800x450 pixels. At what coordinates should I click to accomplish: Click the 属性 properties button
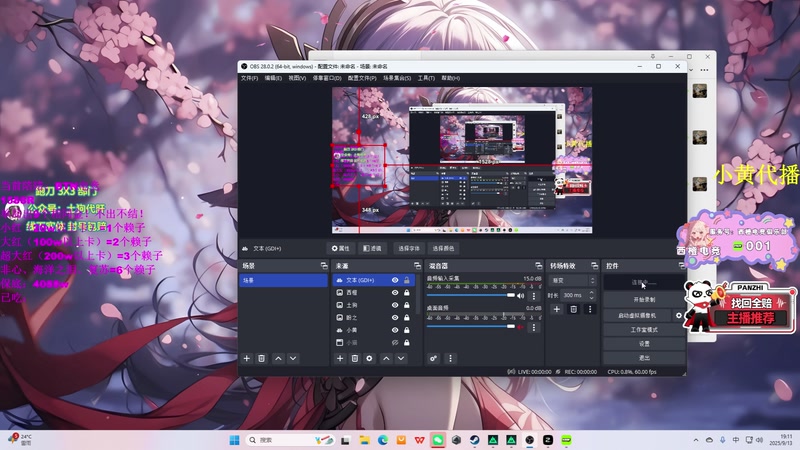click(x=340, y=248)
